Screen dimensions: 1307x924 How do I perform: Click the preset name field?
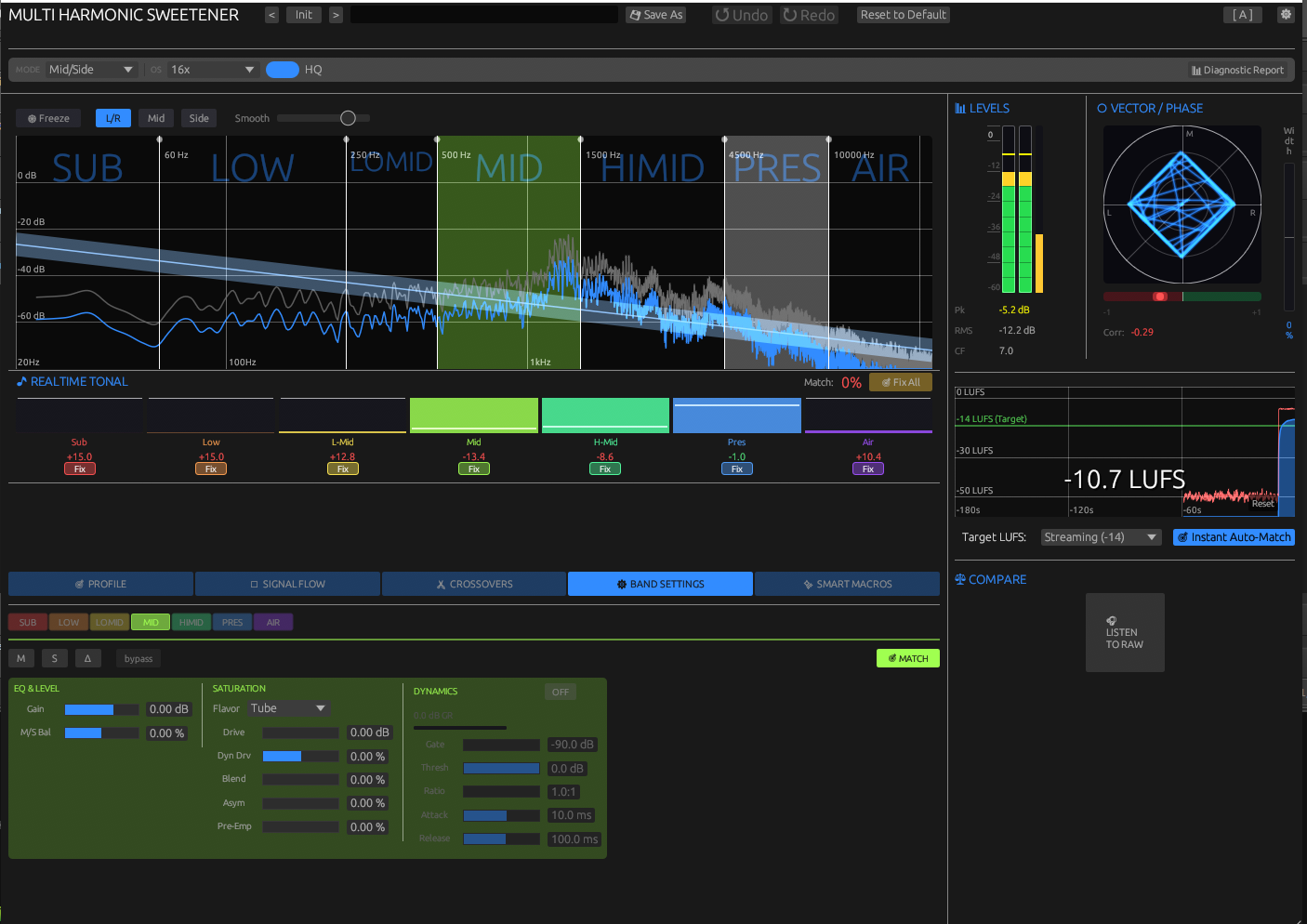[x=484, y=15]
